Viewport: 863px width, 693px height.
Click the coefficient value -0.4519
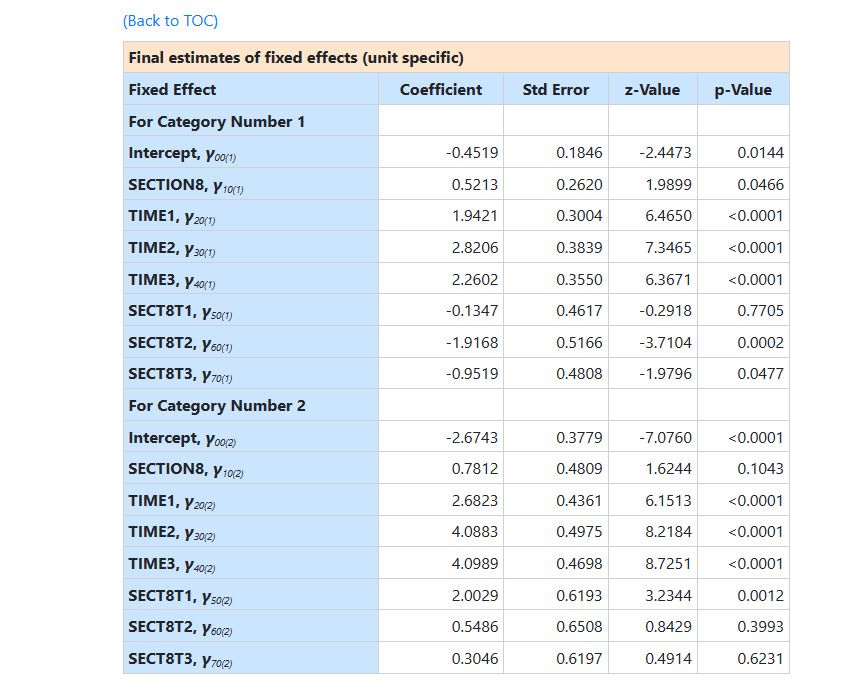[x=472, y=153]
